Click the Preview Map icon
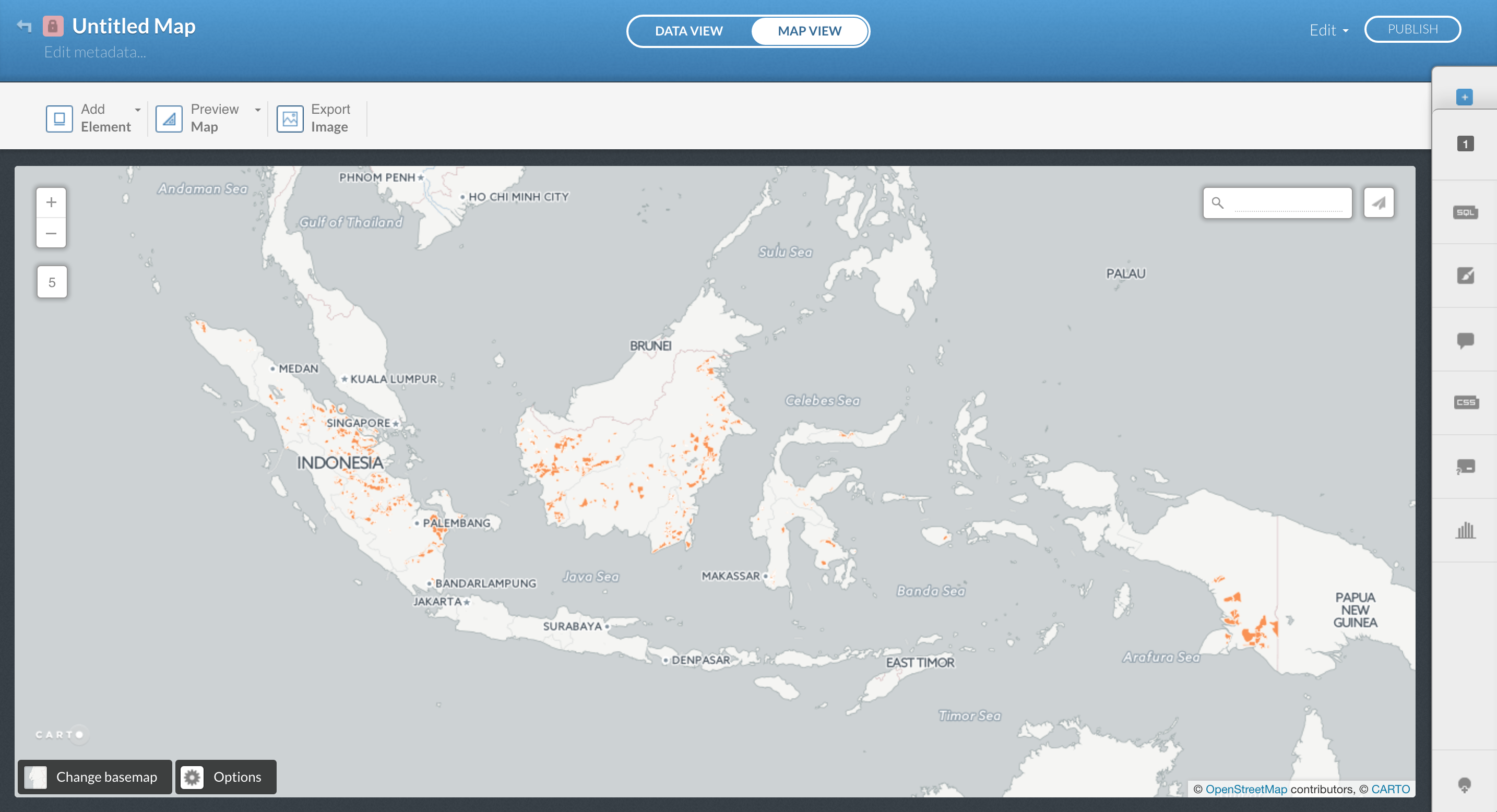 pos(169,118)
